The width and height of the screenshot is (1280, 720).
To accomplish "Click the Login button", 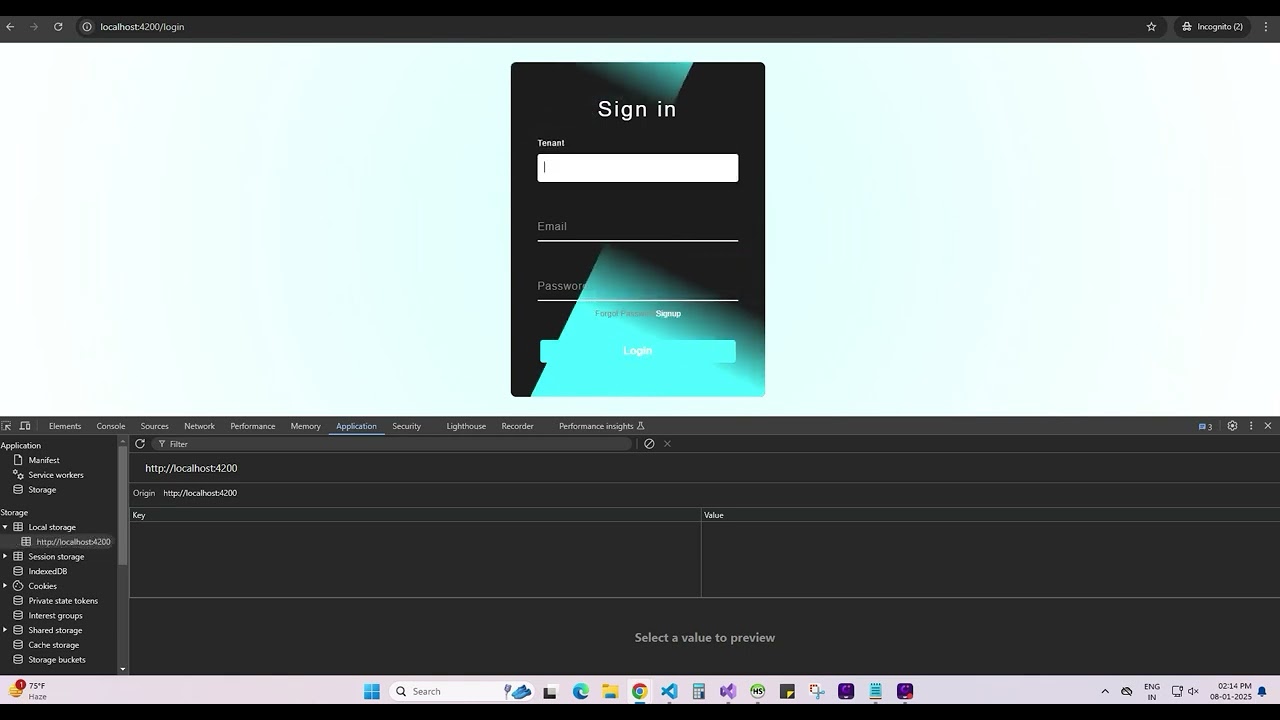I will point(638,351).
